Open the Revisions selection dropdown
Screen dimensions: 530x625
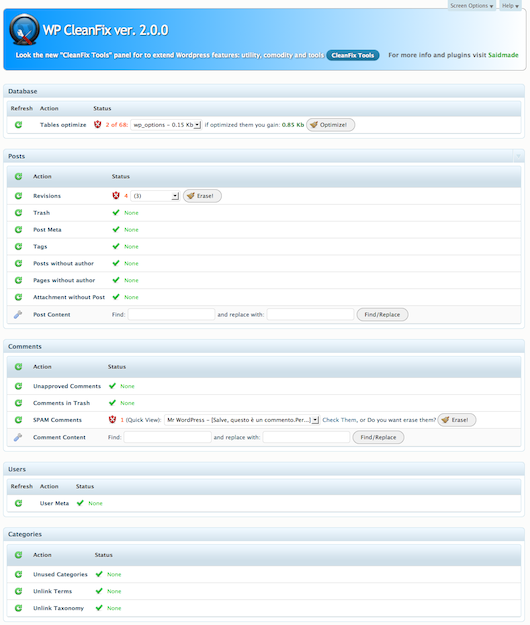[155, 196]
